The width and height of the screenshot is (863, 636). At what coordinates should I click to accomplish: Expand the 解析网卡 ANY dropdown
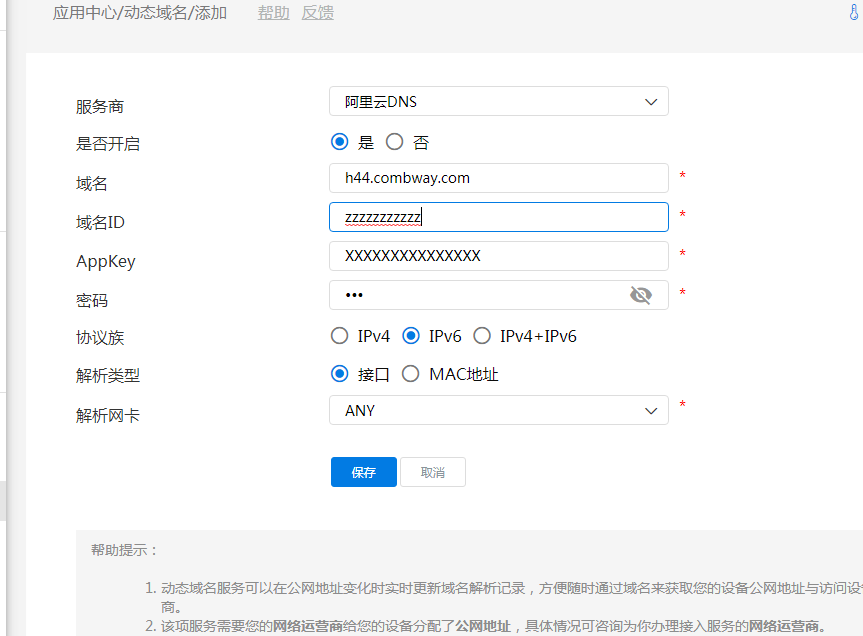pyautogui.click(x=498, y=411)
